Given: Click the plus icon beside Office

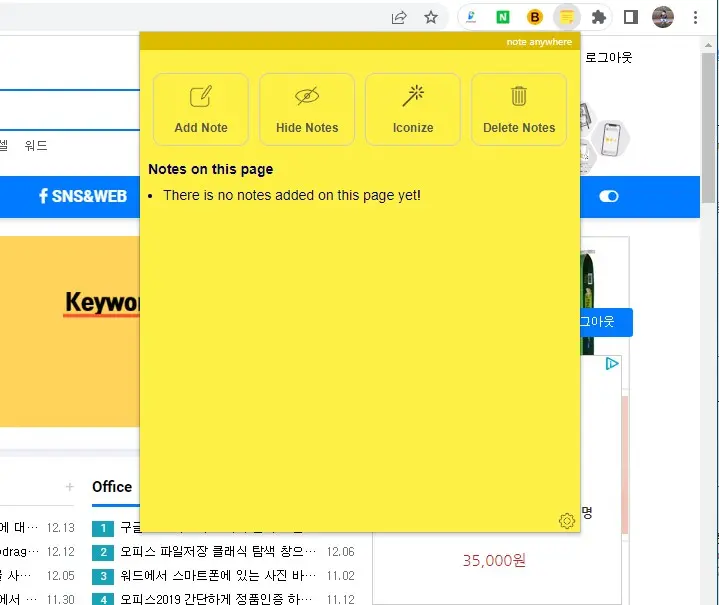Looking at the screenshot, I should pos(69,487).
